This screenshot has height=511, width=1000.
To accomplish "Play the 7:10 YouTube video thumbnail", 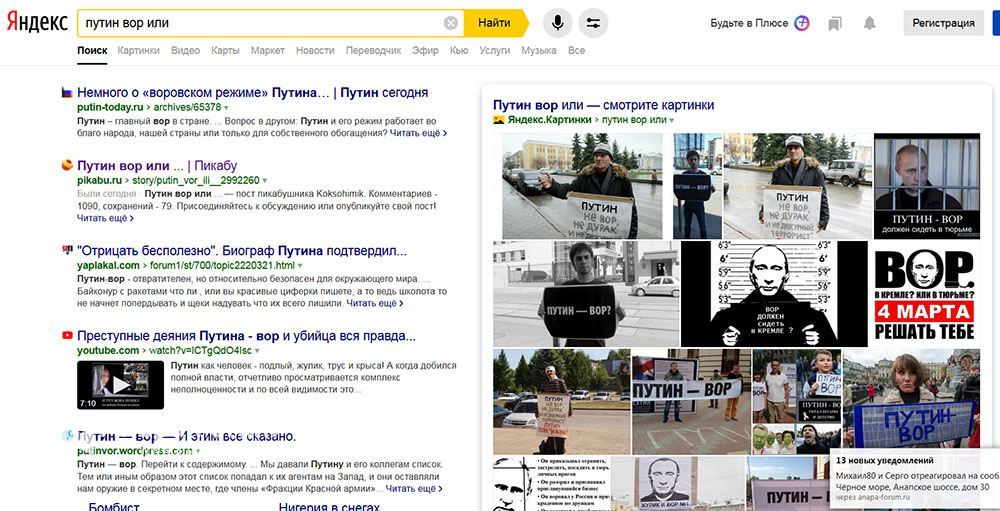I will (x=121, y=385).
